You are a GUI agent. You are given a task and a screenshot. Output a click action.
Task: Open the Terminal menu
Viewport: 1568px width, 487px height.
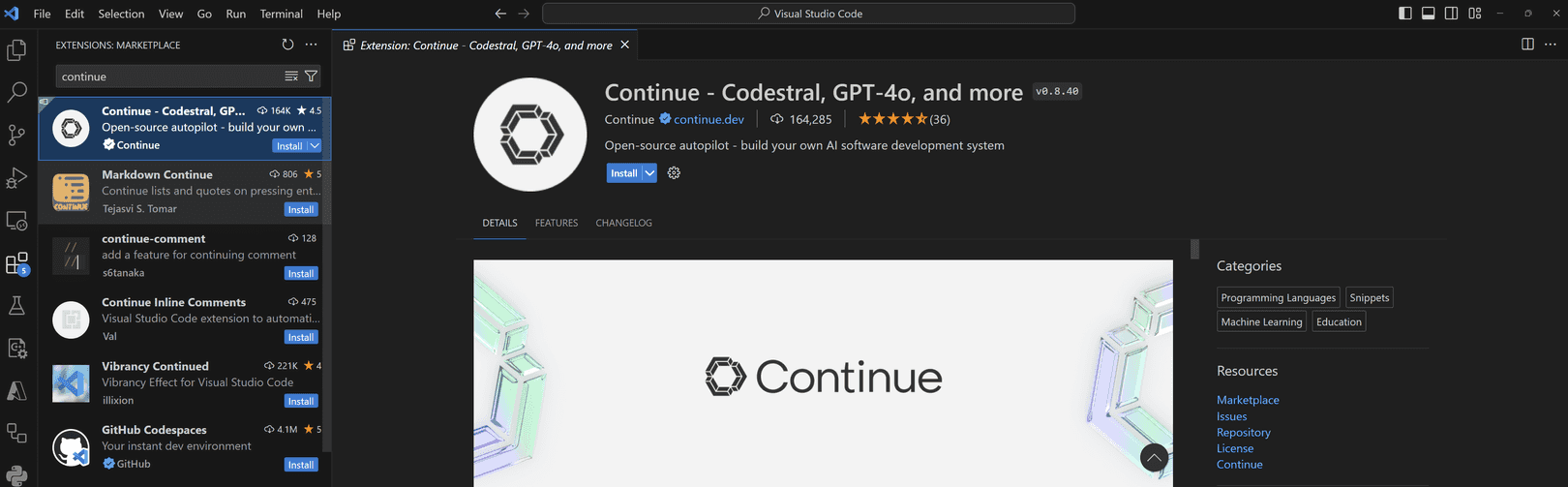(x=281, y=14)
